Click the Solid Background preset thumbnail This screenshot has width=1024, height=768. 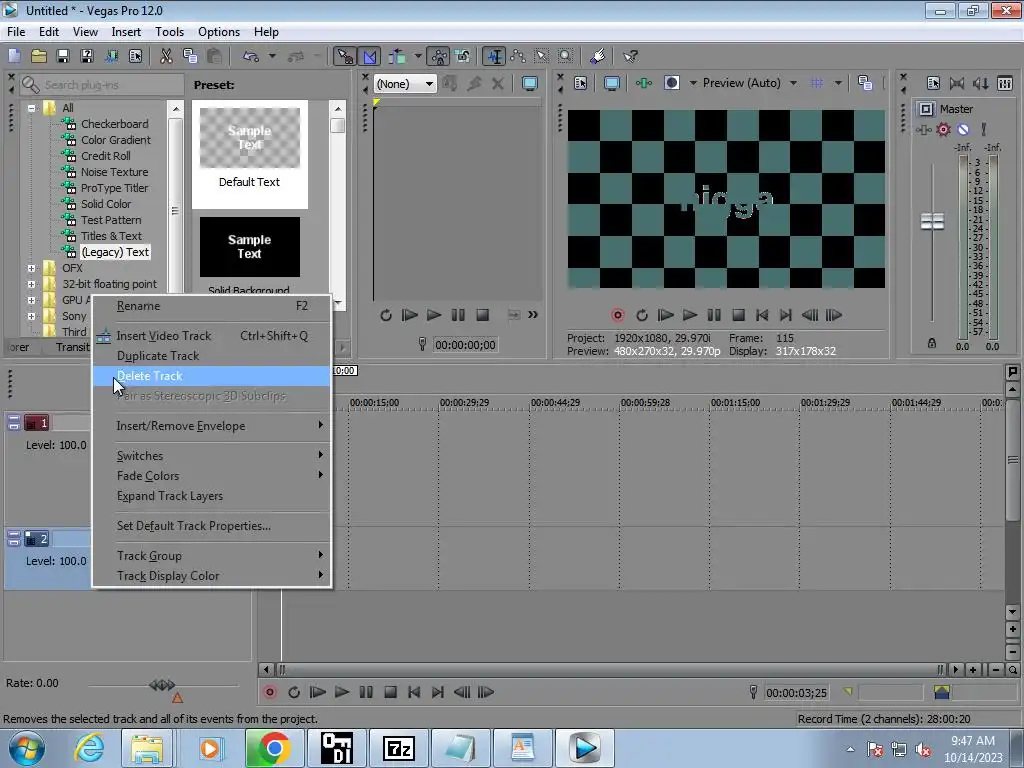point(249,247)
